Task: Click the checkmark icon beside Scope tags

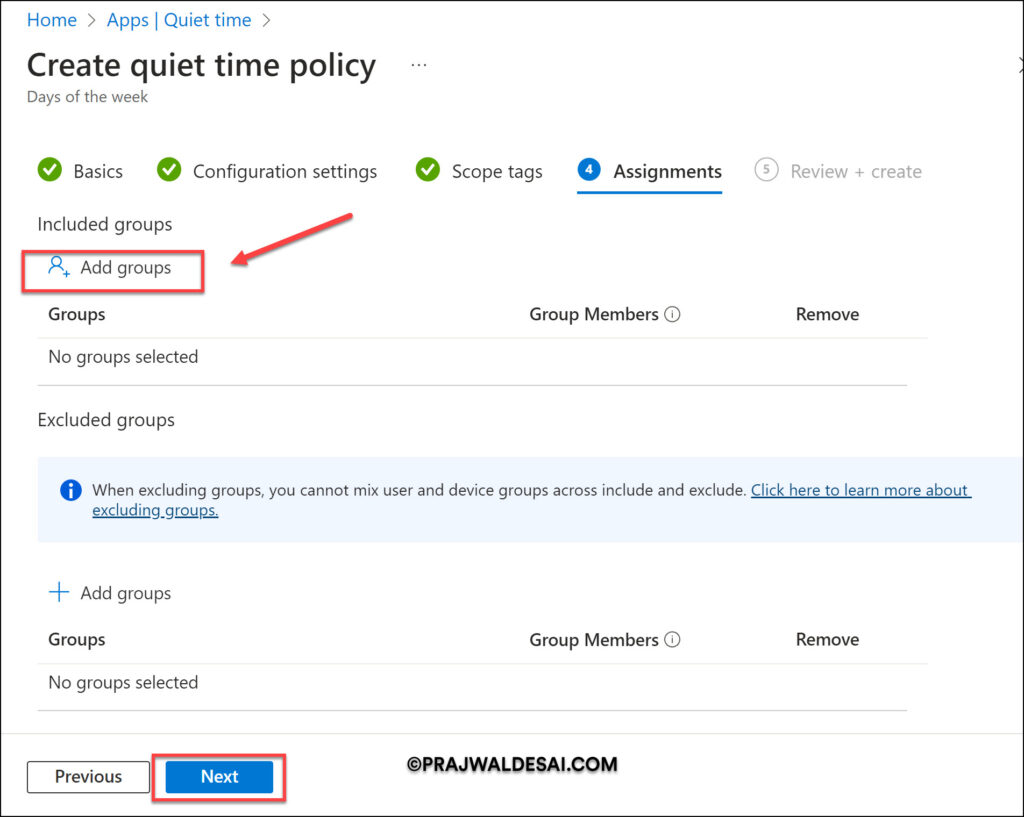Action: click(428, 169)
